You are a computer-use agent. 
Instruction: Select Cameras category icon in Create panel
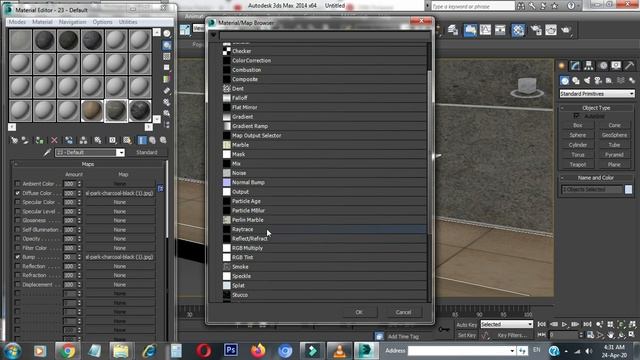pos(598,80)
